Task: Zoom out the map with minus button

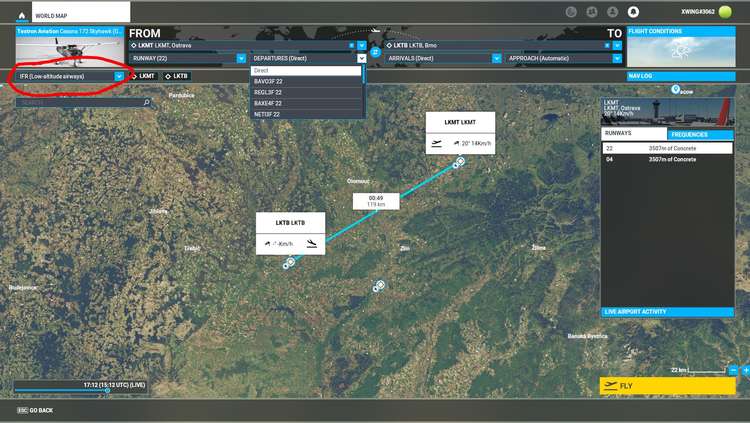Action: [733, 370]
